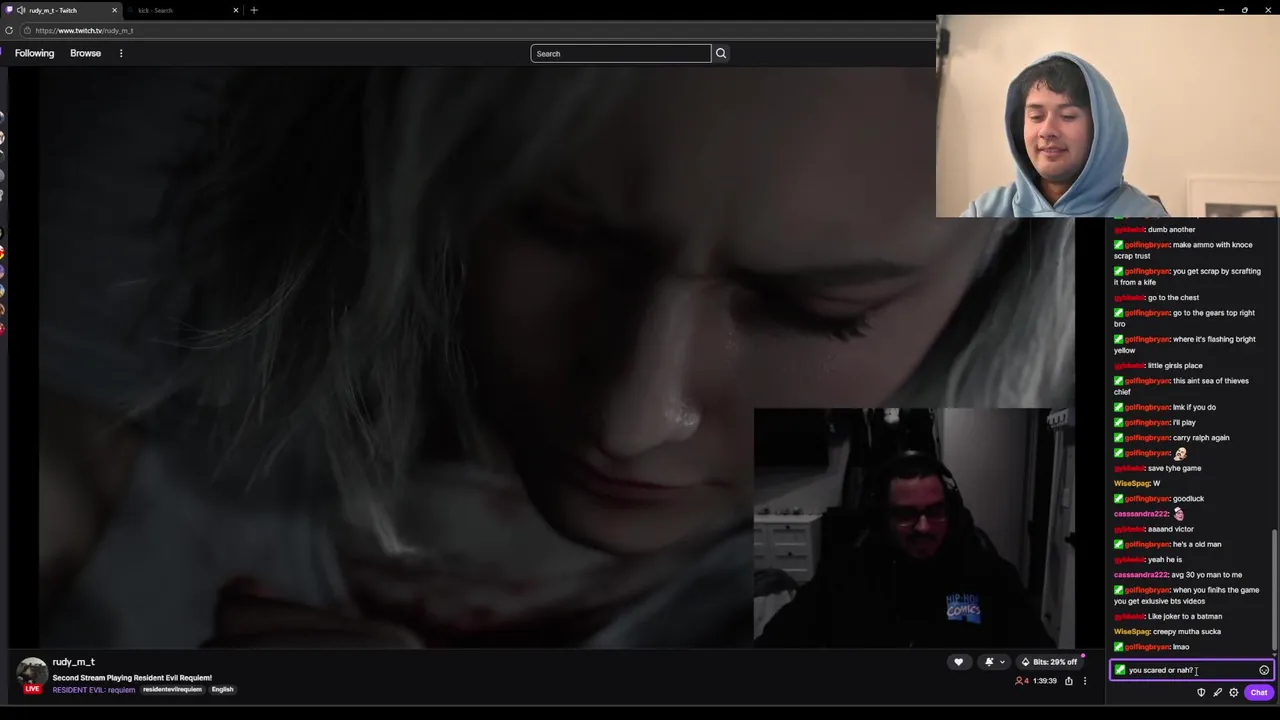Click the chat message input field
1280x720 pixels.
[x=1191, y=670]
